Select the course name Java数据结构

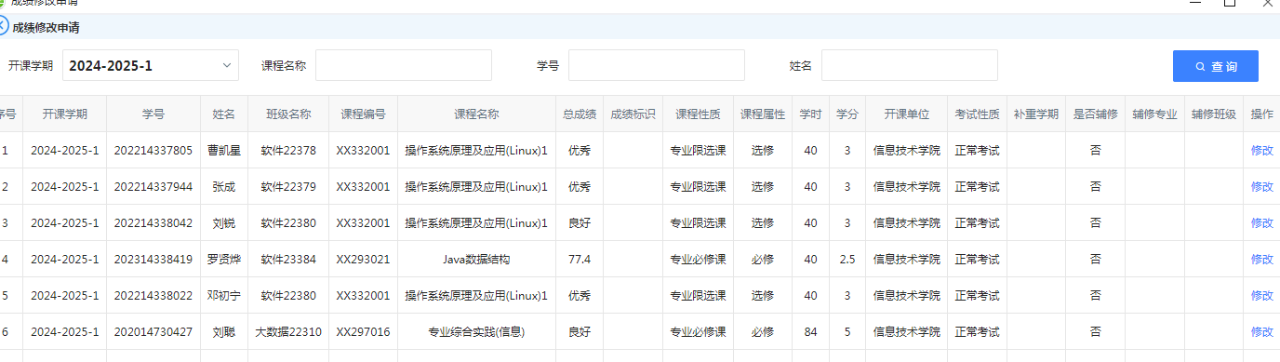click(x=477, y=259)
